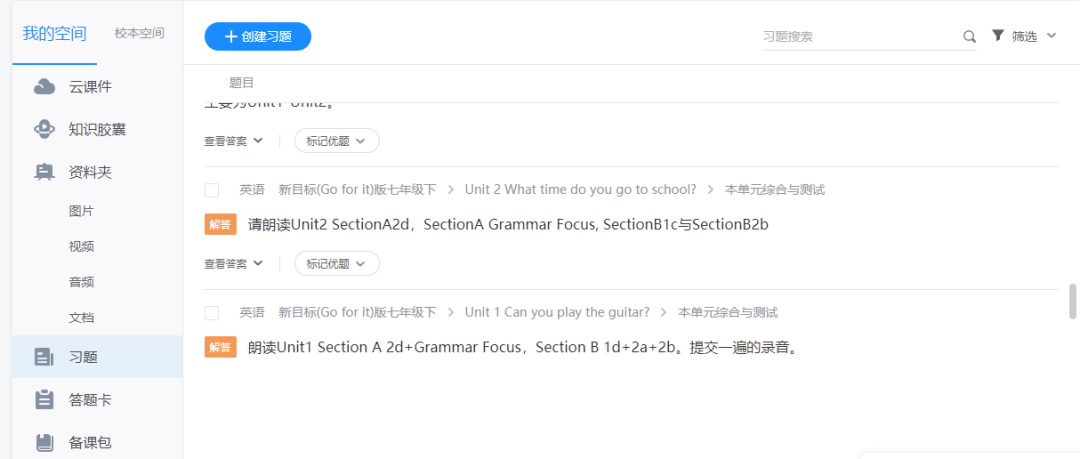This screenshot has width=1080, height=459.
Task: Click the 备课包 lesson package icon
Action: point(44,442)
